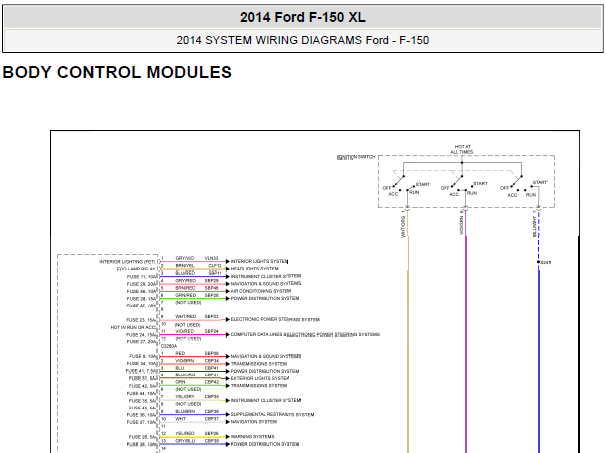Viewport: 606px width, 453px height.
Task: Click 'INSTRUMENT CLUSTER SYSTEM' on the BLU/RED wire
Action: click(266, 276)
